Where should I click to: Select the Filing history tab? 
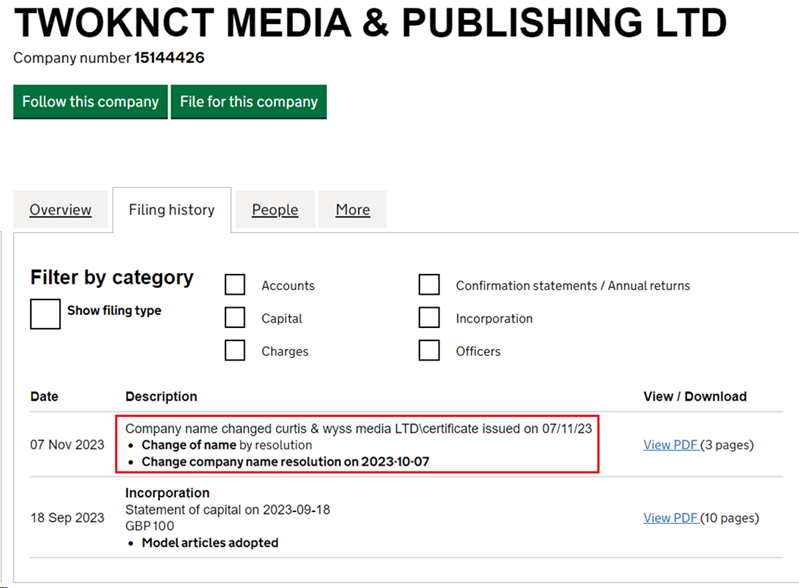172,209
